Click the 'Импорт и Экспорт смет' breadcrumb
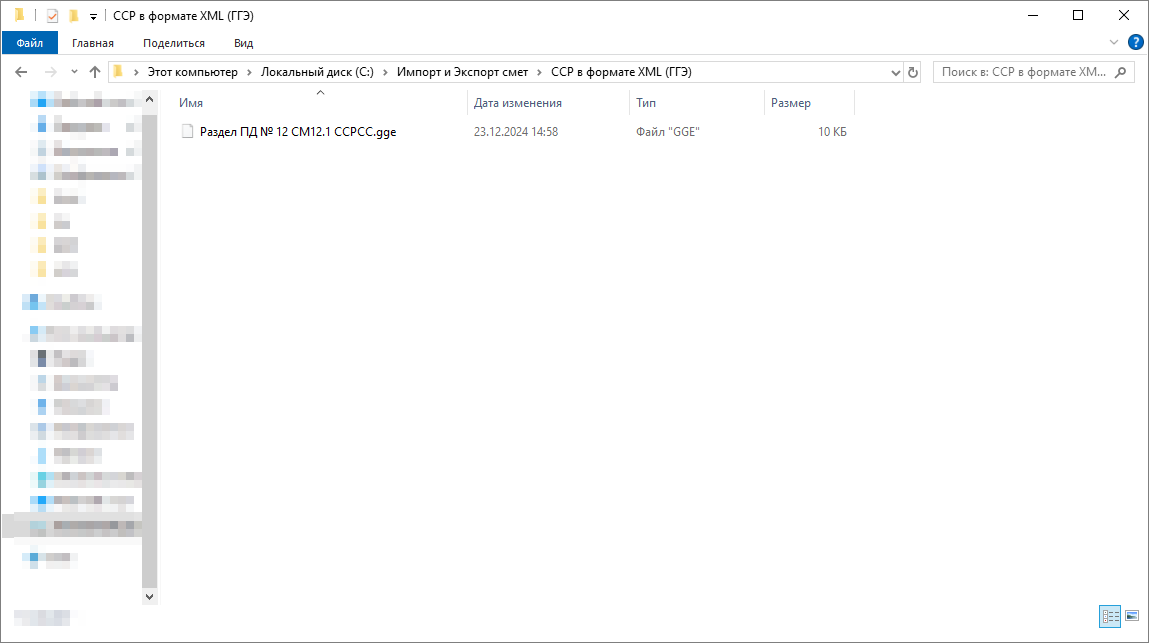The width and height of the screenshot is (1149, 643). click(x=462, y=72)
